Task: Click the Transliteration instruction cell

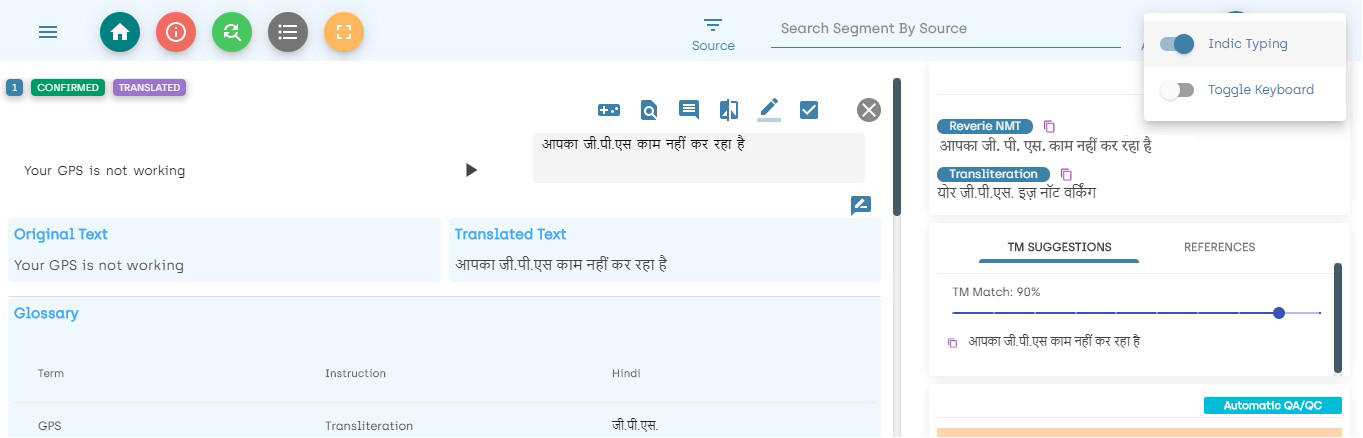Action: (369, 426)
